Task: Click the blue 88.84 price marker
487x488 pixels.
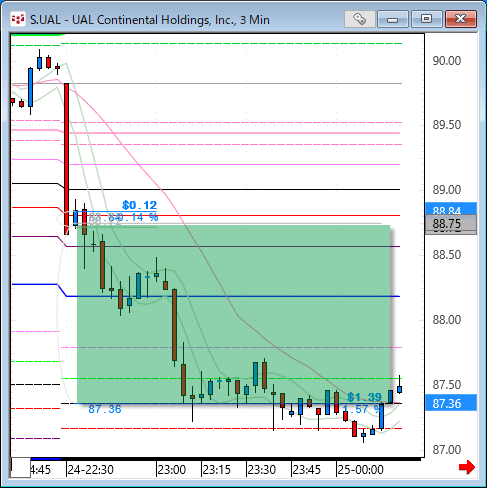Action: click(x=451, y=209)
